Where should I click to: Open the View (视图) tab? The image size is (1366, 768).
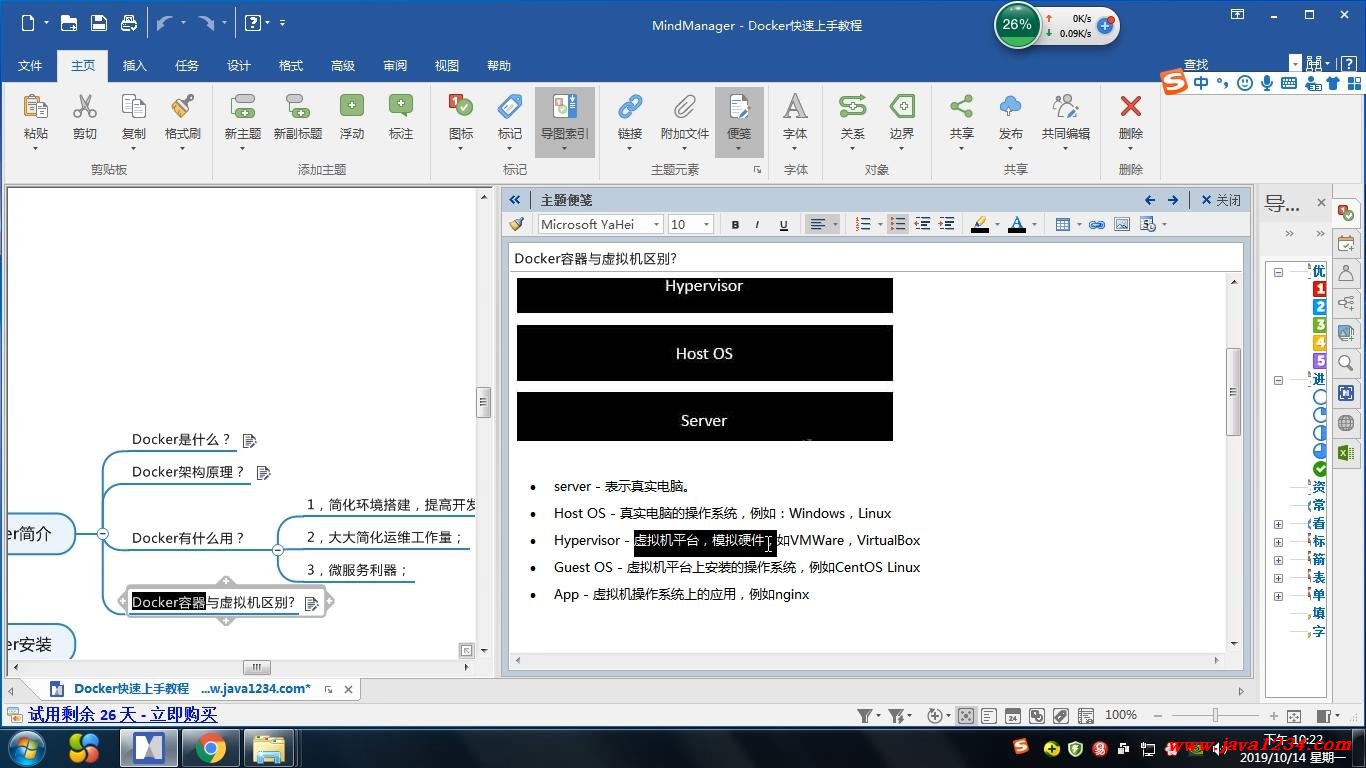tap(447, 65)
